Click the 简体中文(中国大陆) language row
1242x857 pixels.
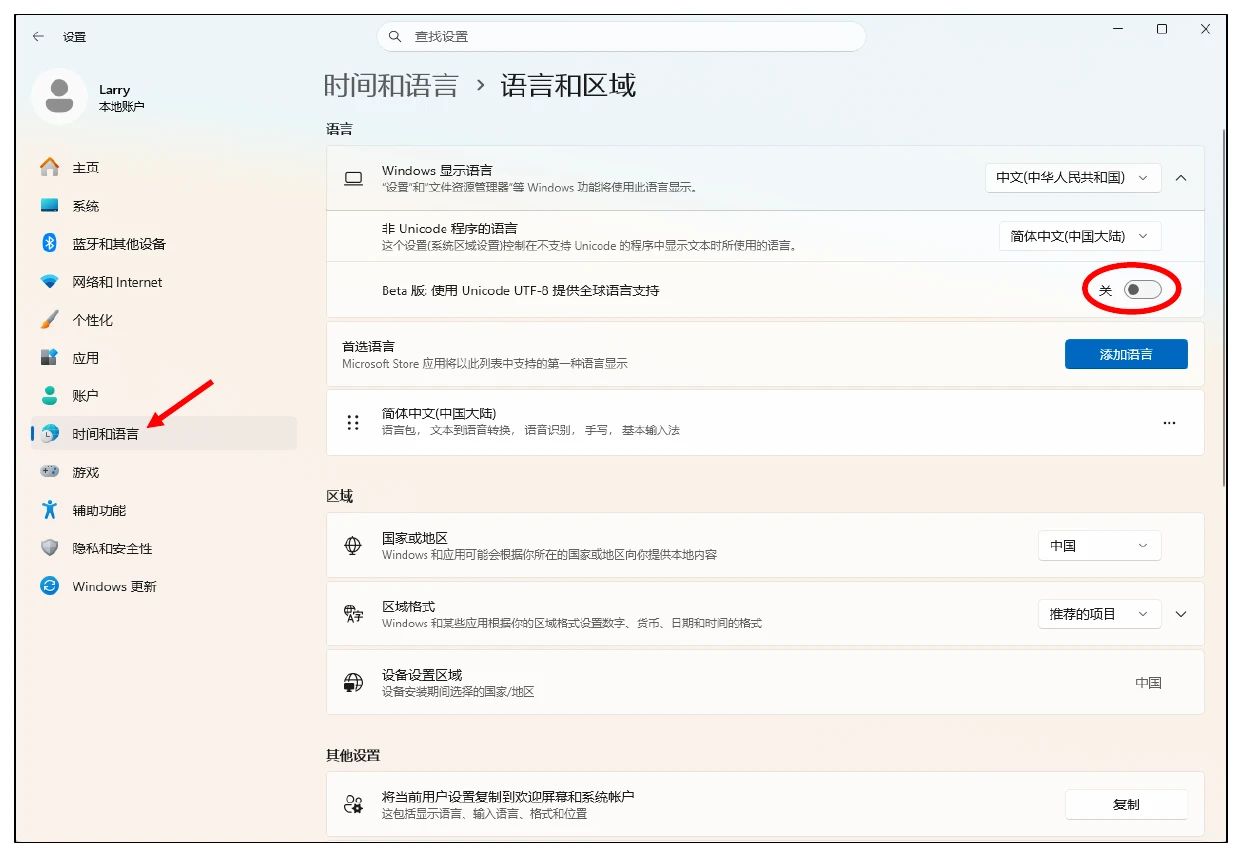(765, 422)
